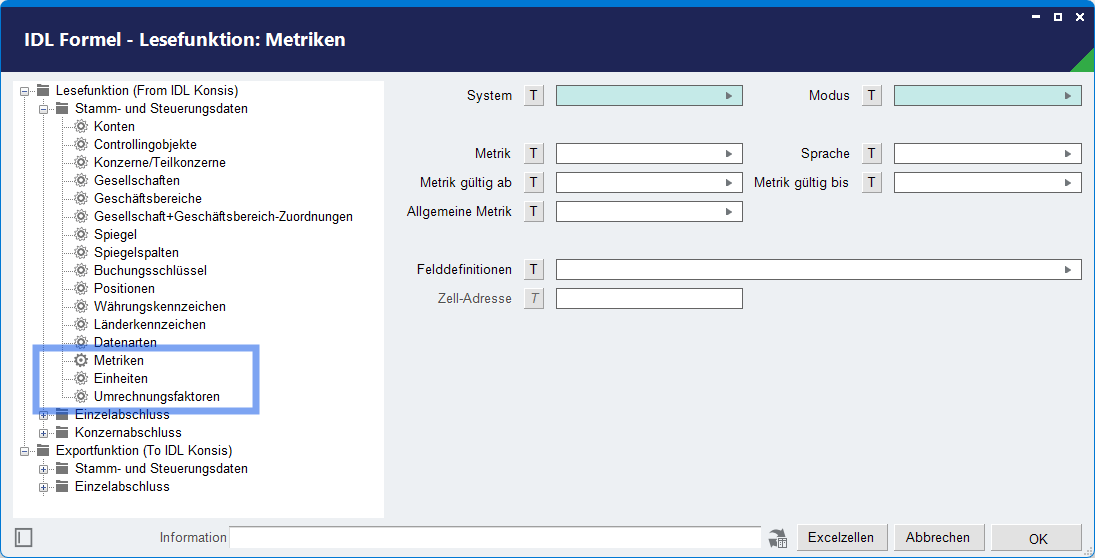Click the Umrechnungsfaktoren gear icon
This screenshot has width=1095, height=558.
click(x=82, y=397)
